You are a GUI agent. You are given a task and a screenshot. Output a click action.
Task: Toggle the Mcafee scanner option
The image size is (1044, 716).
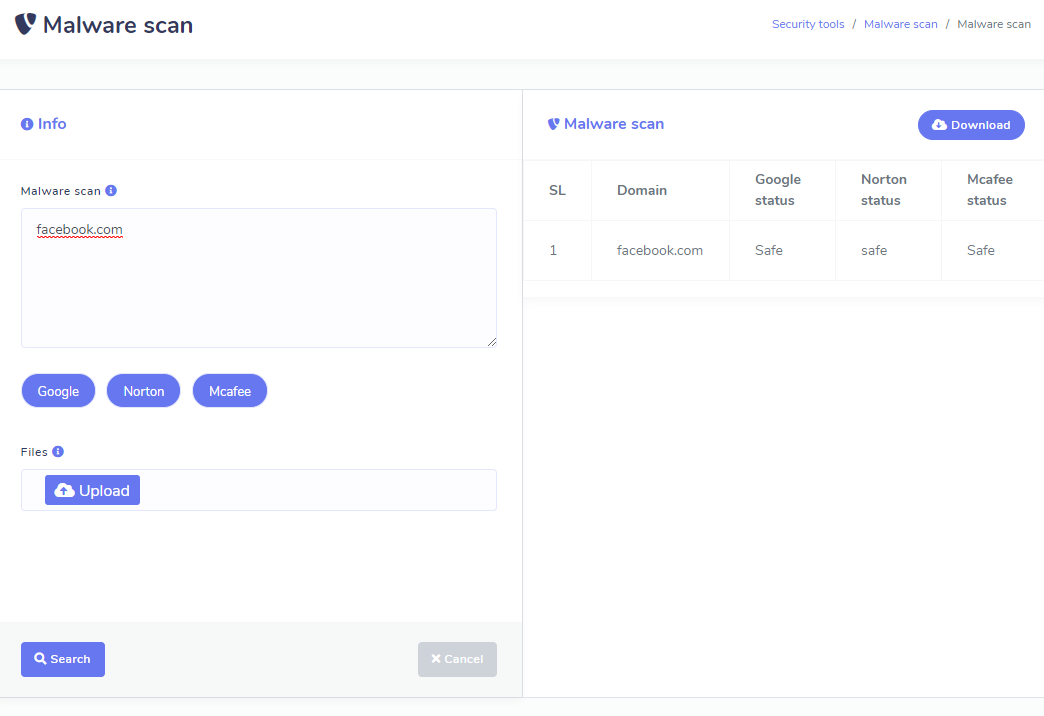tap(230, 391)
